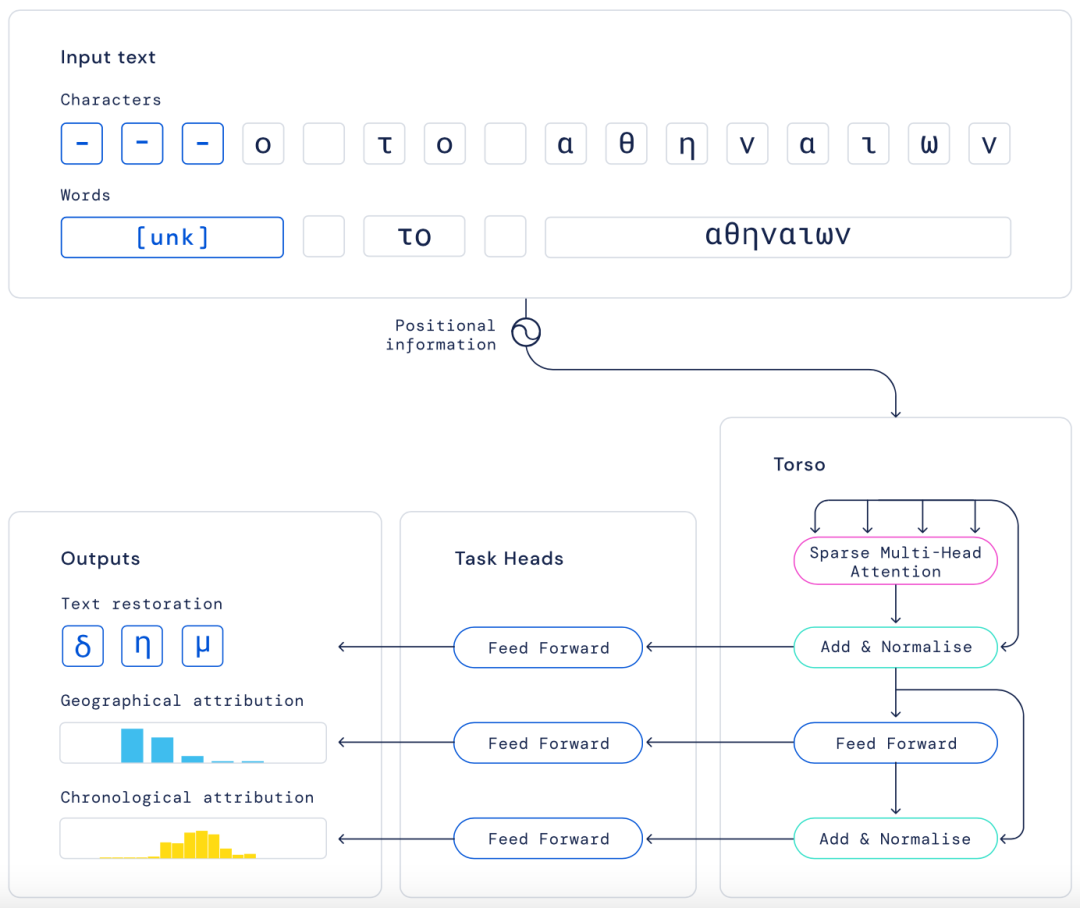The height and width of the screenshot is (908, 1080).
Task: Select the restored μ output character
Action: [x=202, y=646]
